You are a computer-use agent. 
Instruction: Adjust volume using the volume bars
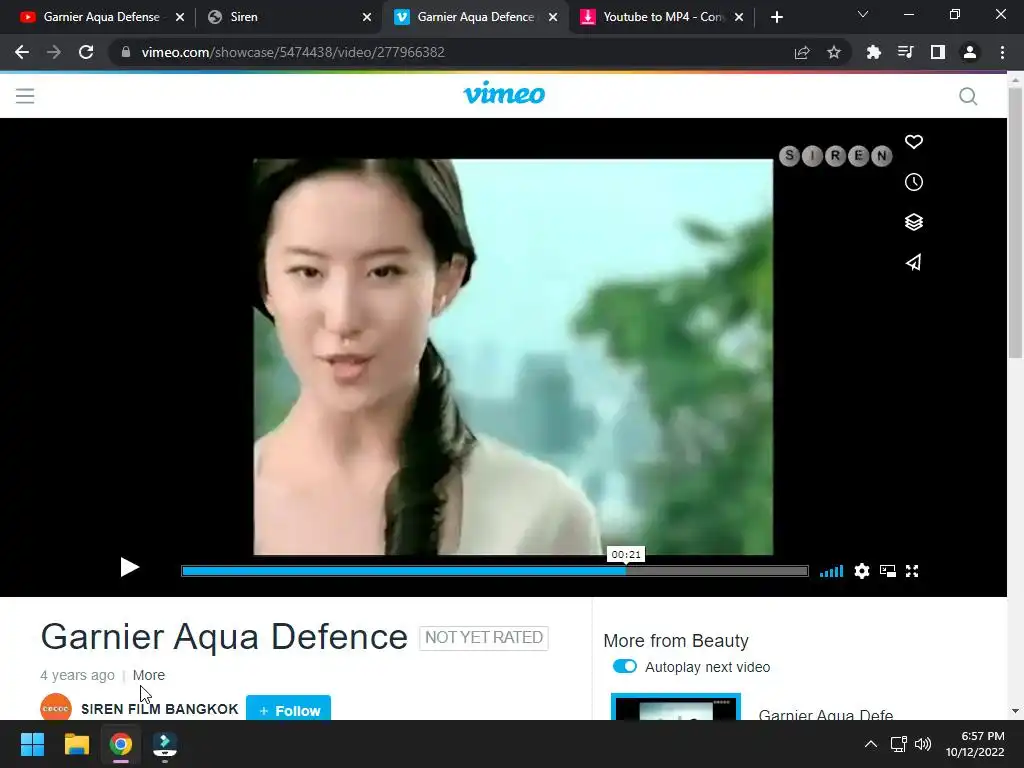point(831,571)
